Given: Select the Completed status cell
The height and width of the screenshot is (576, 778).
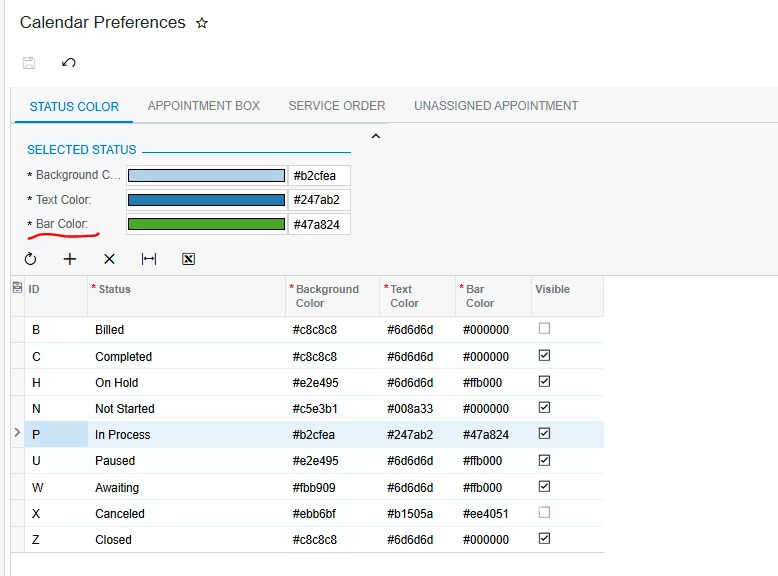Looking at the screenshot, I should 187,356.
